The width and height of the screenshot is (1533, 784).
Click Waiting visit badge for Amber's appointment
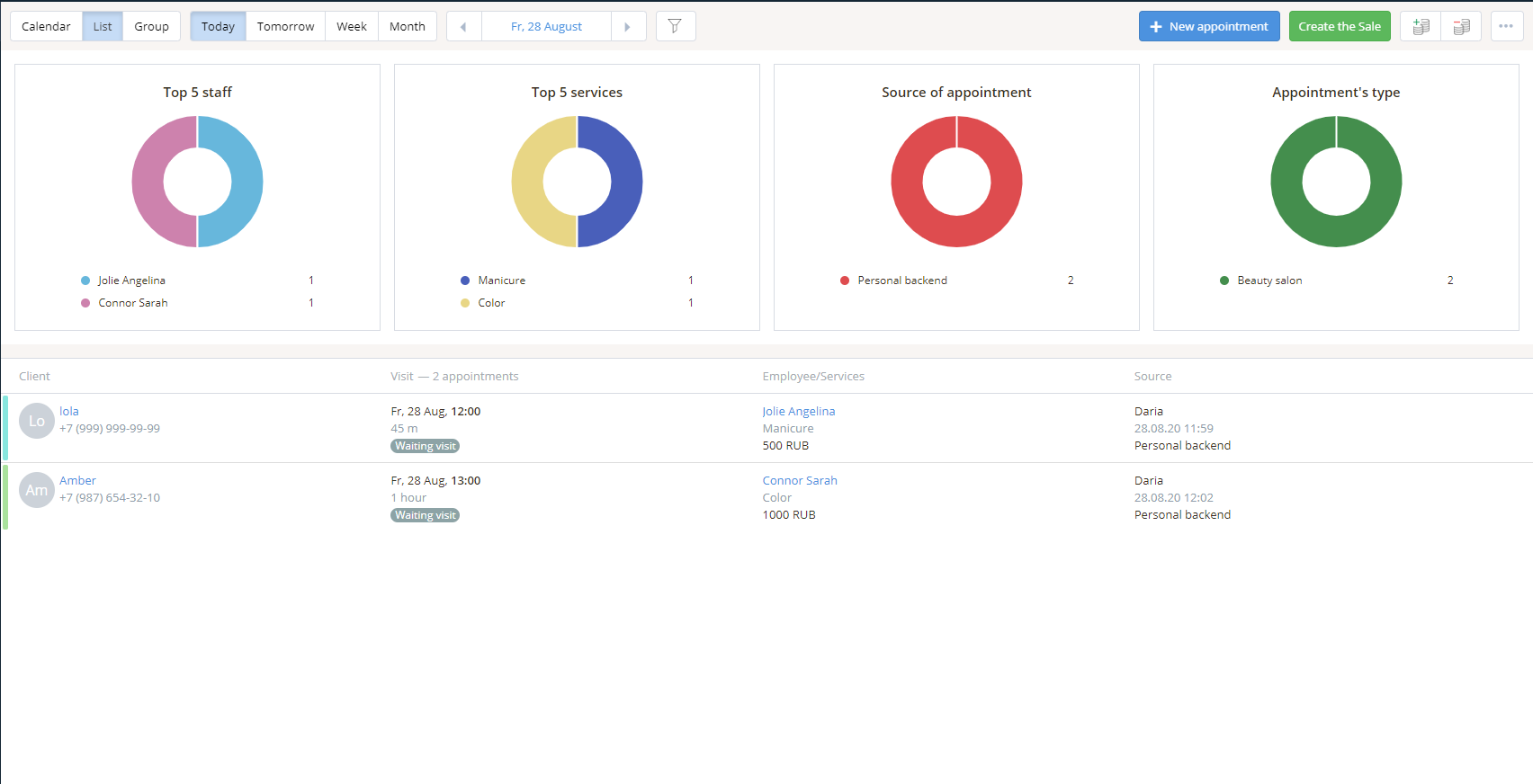pos(425,515)
